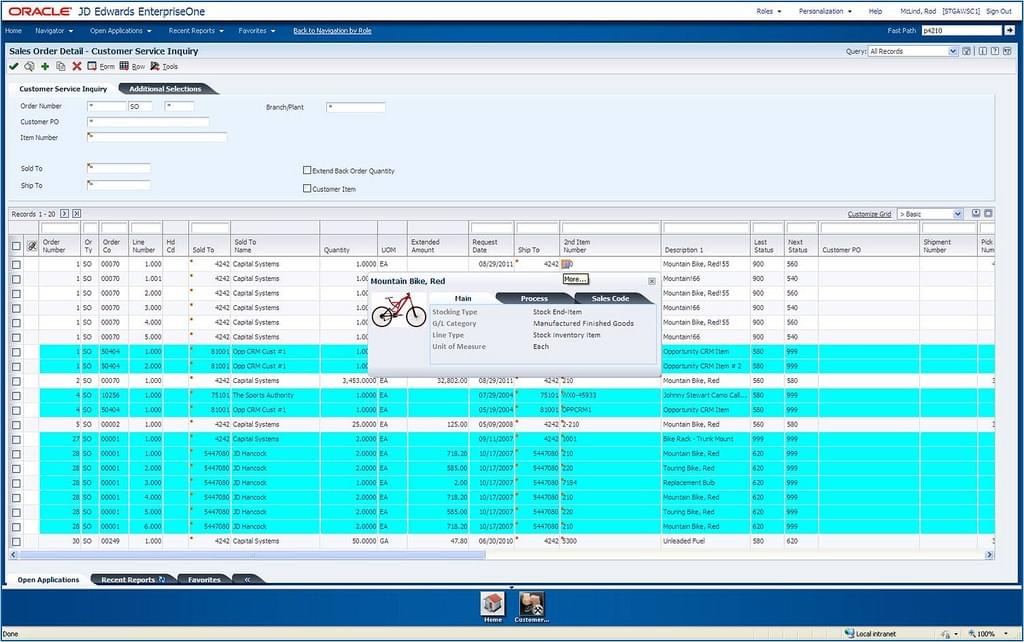1024x642 pixels.
Task: Click the Help link in top bar
Action: pyautogui.click(x=875, y=11)
